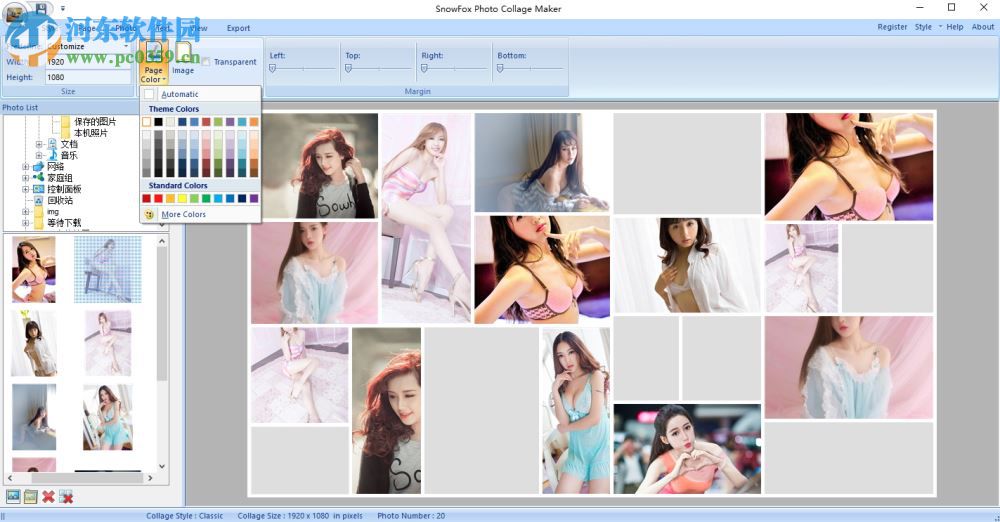Select the 音乐 music note icon
The height and width of the screenshot is (522, 1000).
(53, 155)
